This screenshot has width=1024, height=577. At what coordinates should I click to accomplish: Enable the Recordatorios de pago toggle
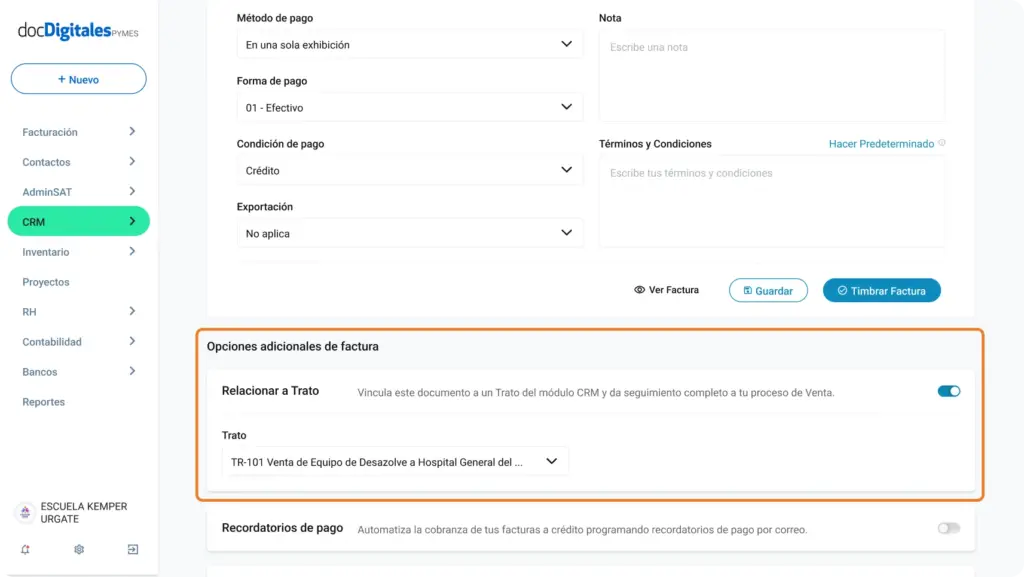949,528
